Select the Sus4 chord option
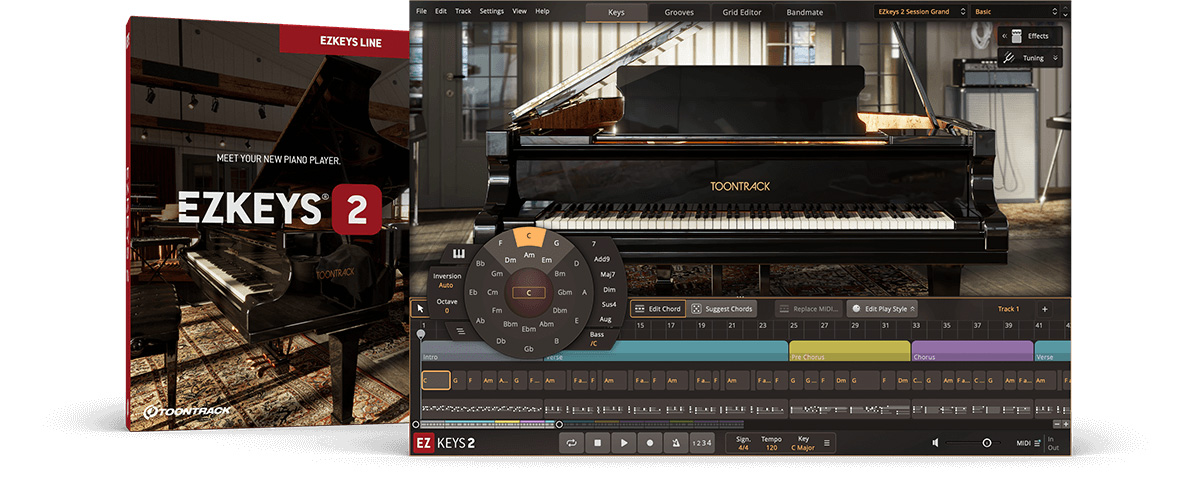The height and width of the screenshot is (488, 1200). pyautogui.click(x=608, y=304)
